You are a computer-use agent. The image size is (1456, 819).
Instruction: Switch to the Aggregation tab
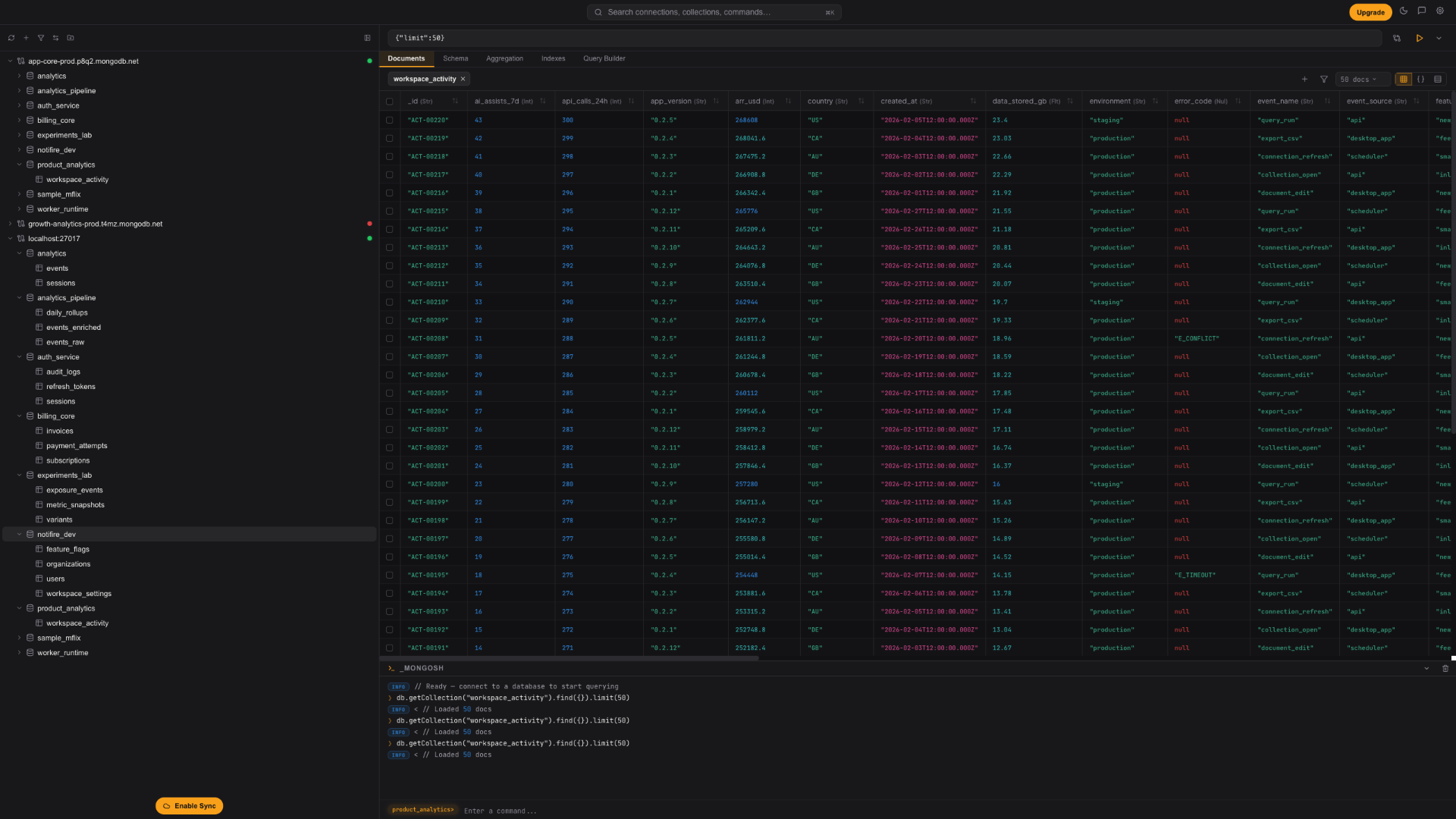tap(504, 58)
